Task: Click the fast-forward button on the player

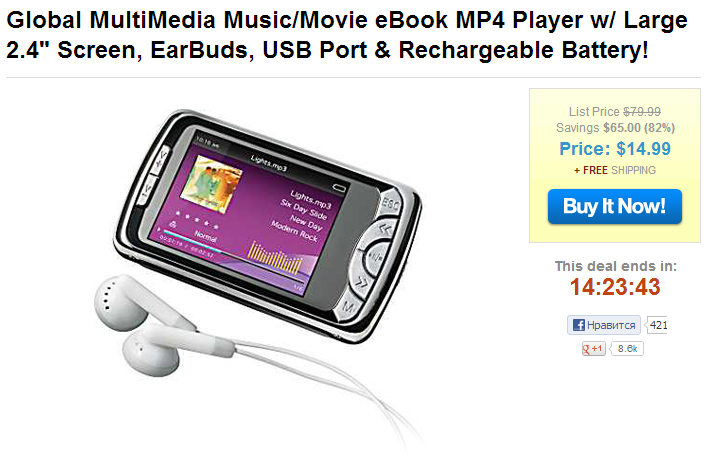Action: [362, 283]
